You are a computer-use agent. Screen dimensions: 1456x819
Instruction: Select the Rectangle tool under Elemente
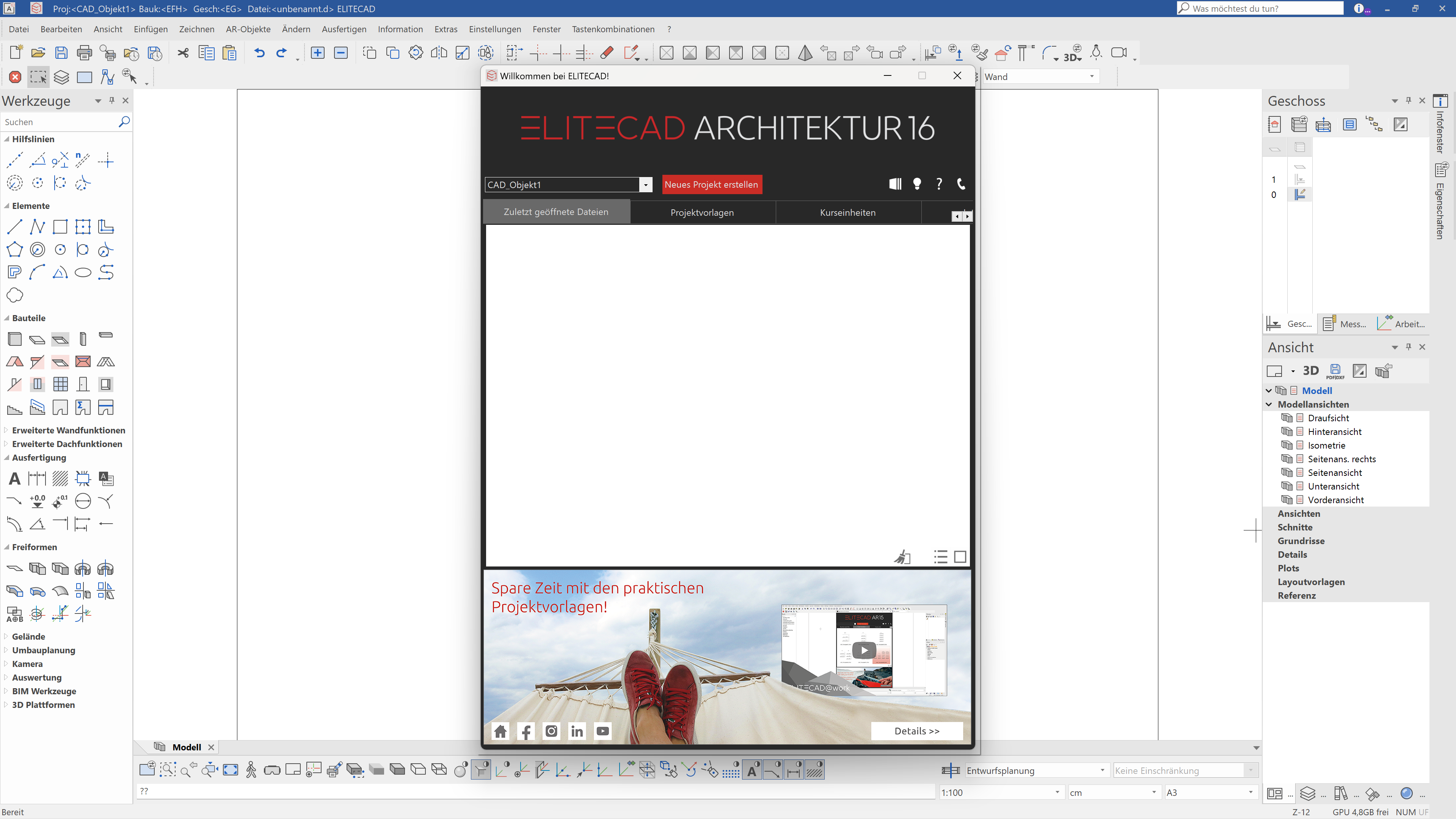(60, 227)
